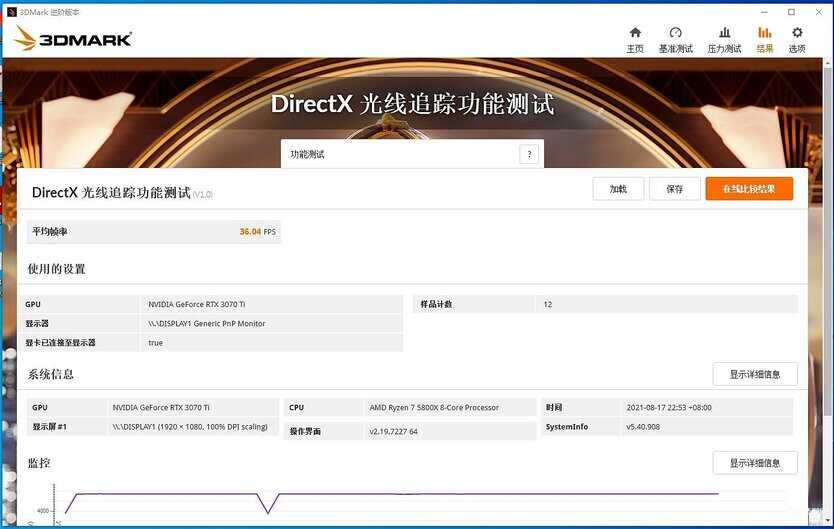Click the orange 在线比较结果 button
Screen dimensions: 834x529
(749, 189)
